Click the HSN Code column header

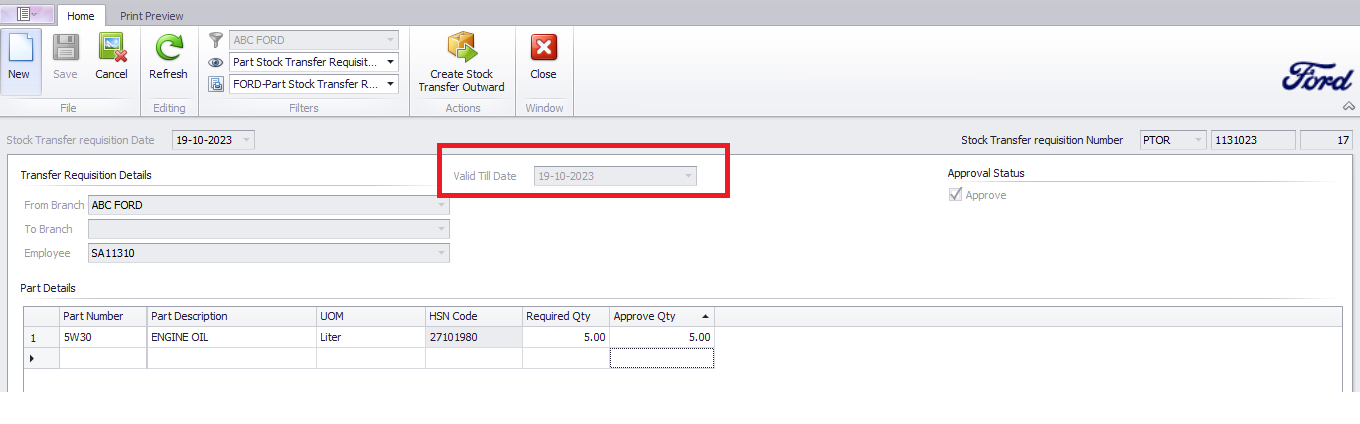pyautogui.click(x=474, y=316)
